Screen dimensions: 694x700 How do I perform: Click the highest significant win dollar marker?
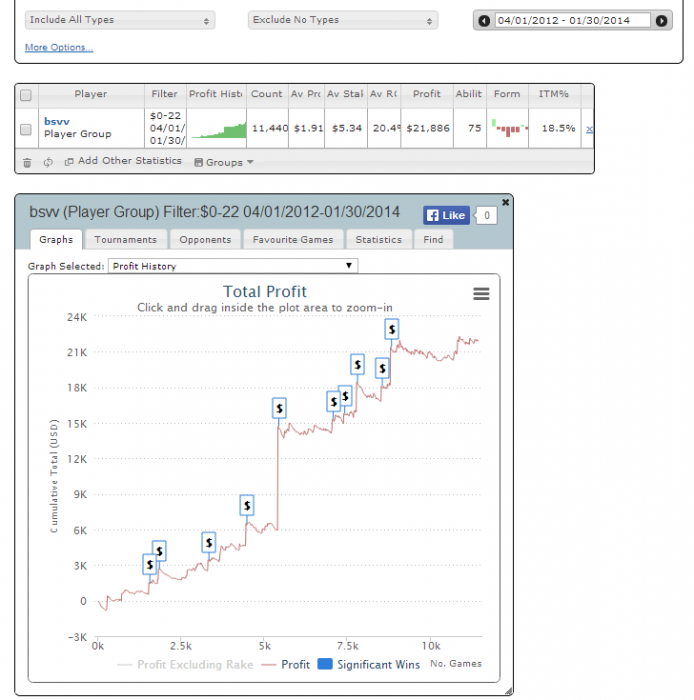(x=391, y=329)
